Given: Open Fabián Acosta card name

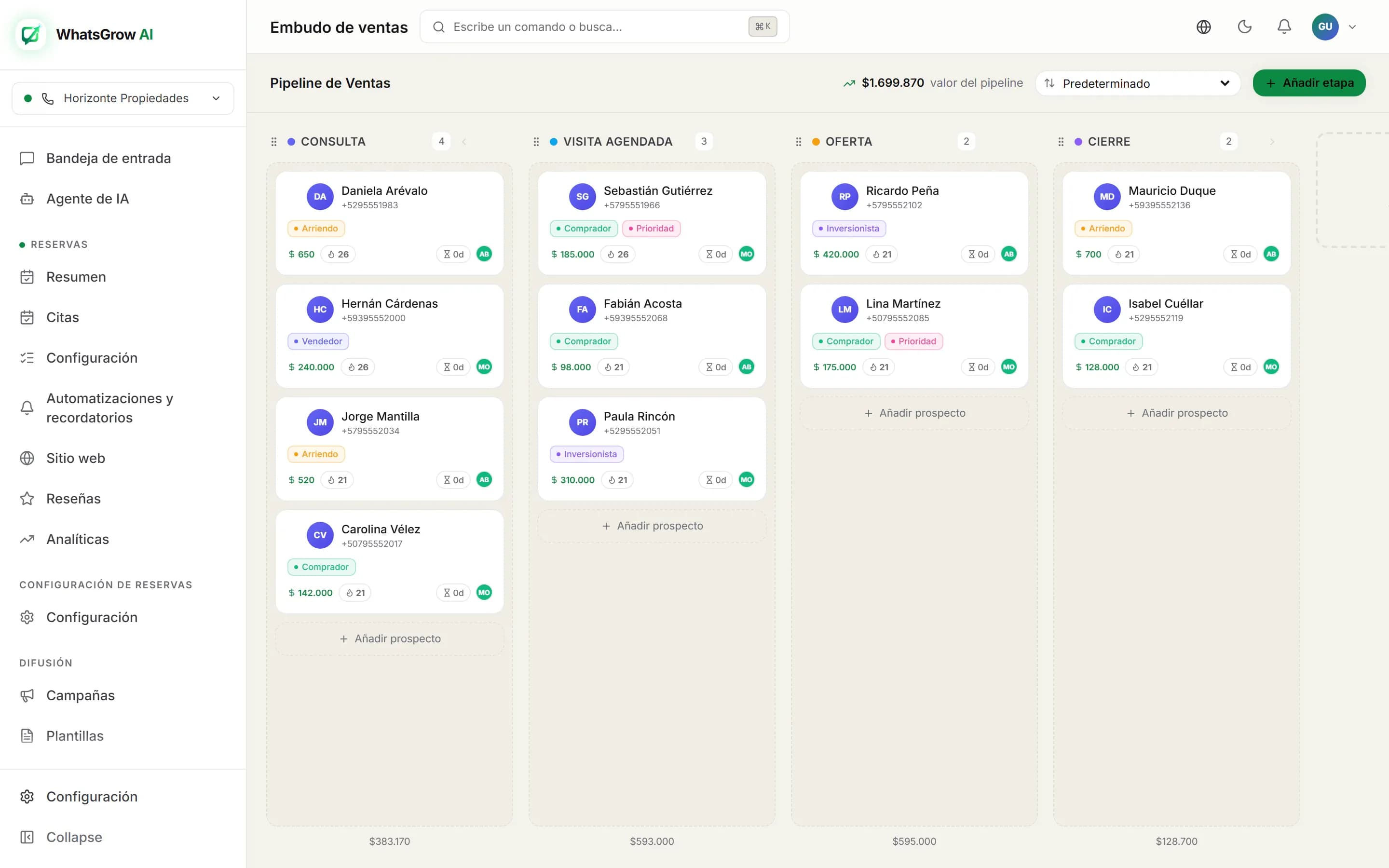Looking at the screenshot, I should coord(642,304).
